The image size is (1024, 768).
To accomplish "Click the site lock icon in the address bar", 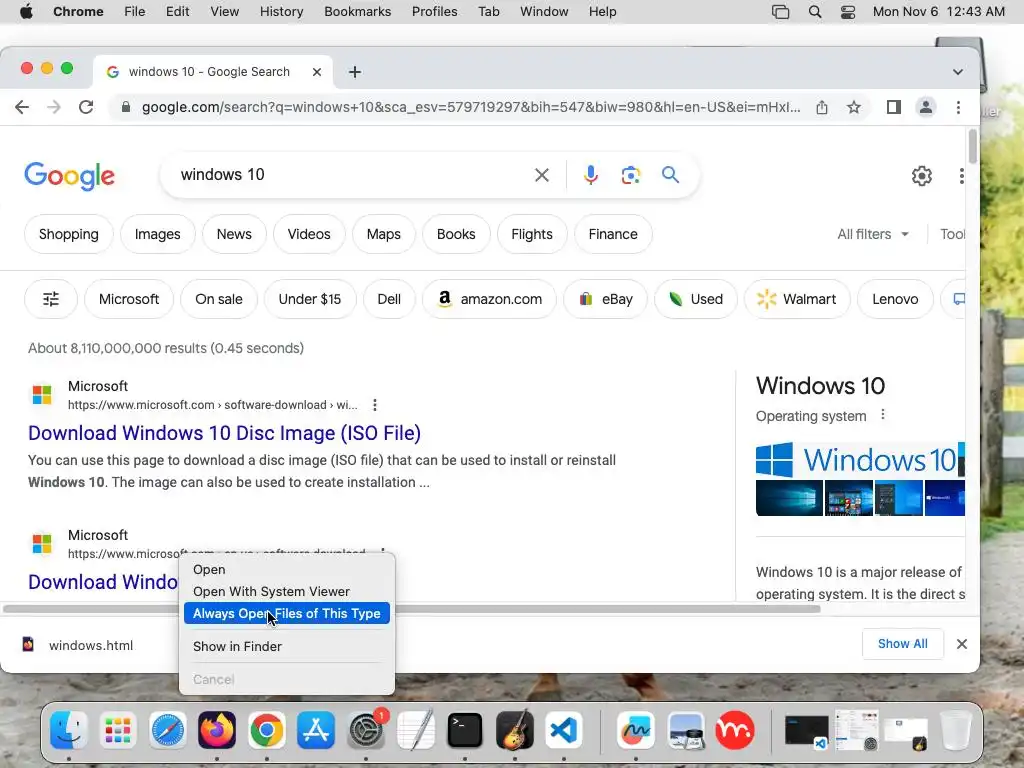I will coord(126,107).
